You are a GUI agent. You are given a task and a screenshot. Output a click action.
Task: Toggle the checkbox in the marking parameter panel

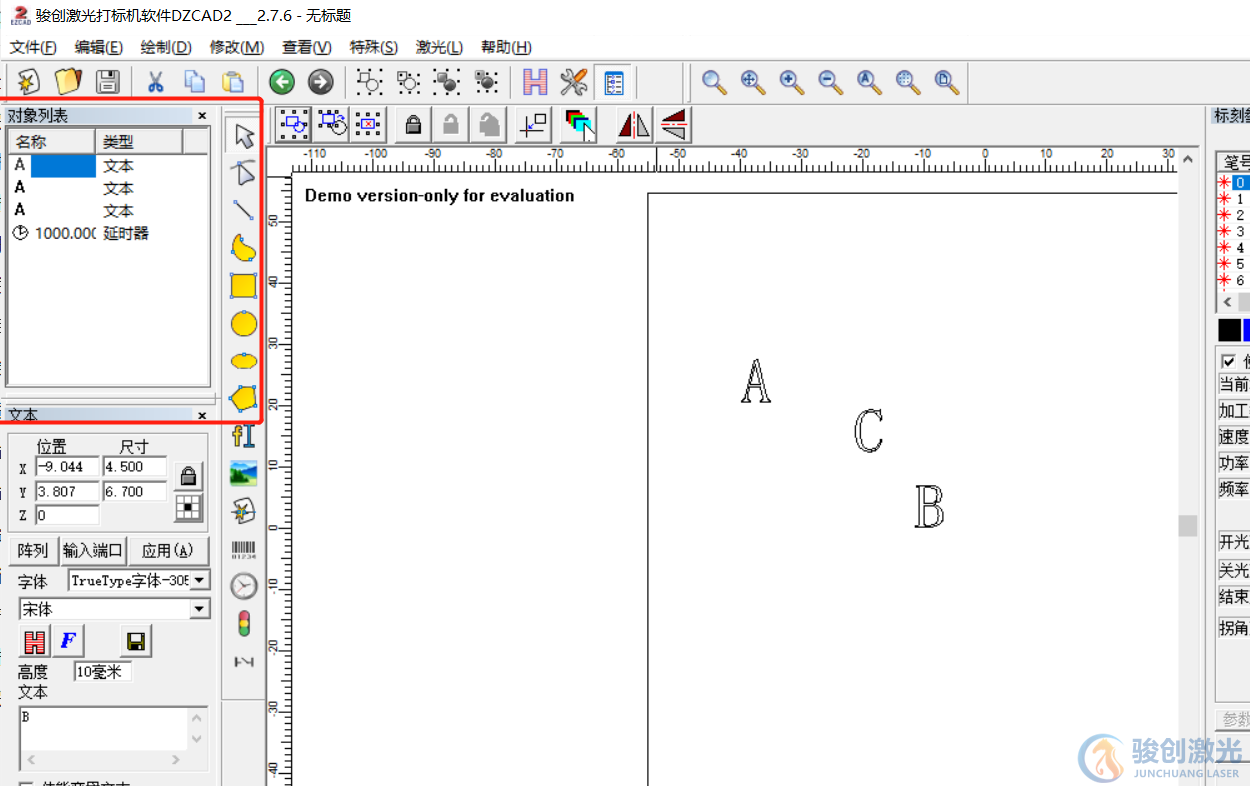pos(1228,361)
